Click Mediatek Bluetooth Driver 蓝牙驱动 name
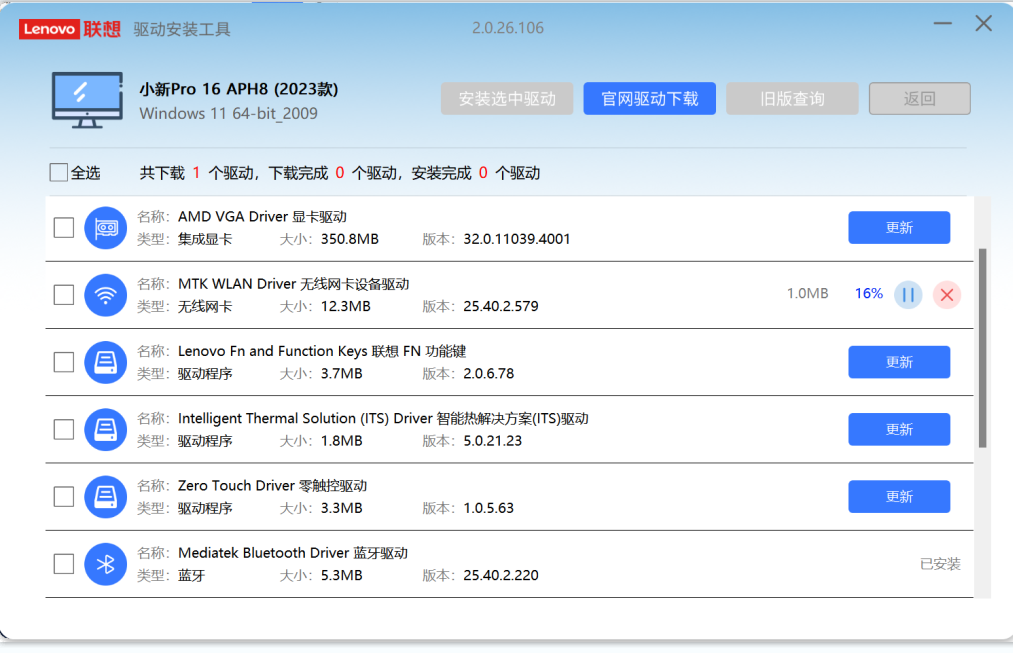Screen dimensions: 1013x653 click(x=293, y=553)
